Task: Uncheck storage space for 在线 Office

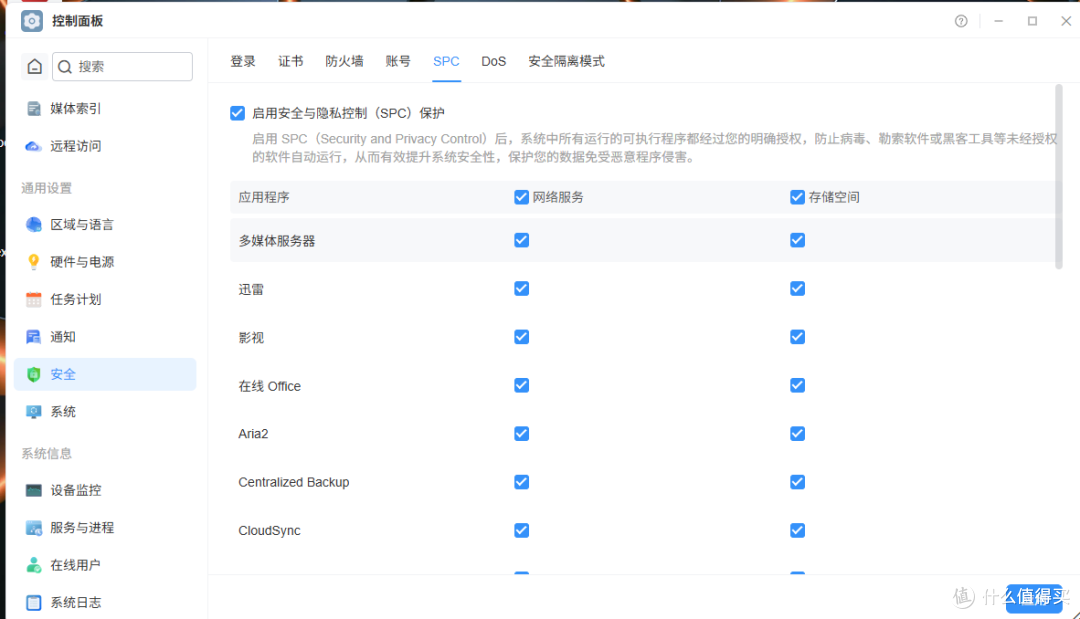Action: point(798,386)
